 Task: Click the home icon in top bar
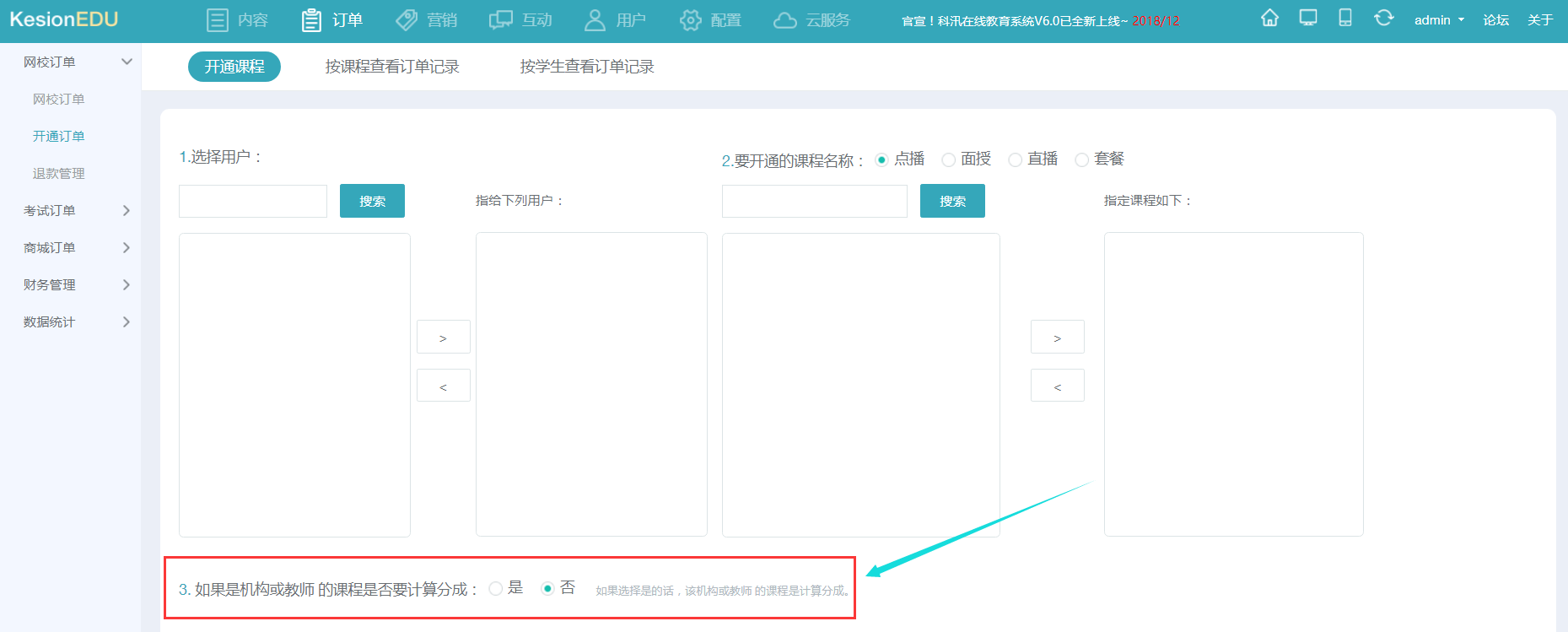click(x=1269, y=19)
